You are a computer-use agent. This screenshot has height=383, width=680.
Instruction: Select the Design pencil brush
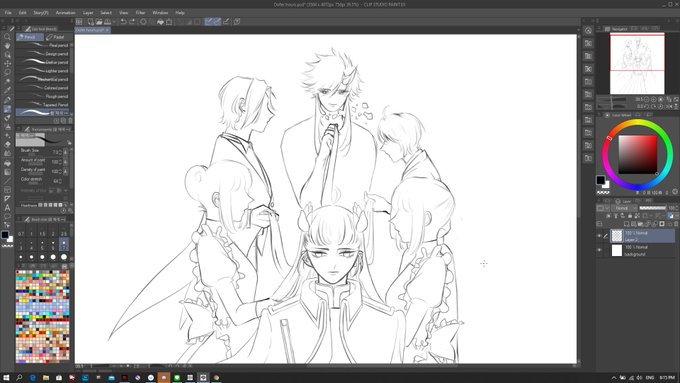pos(42,54)
